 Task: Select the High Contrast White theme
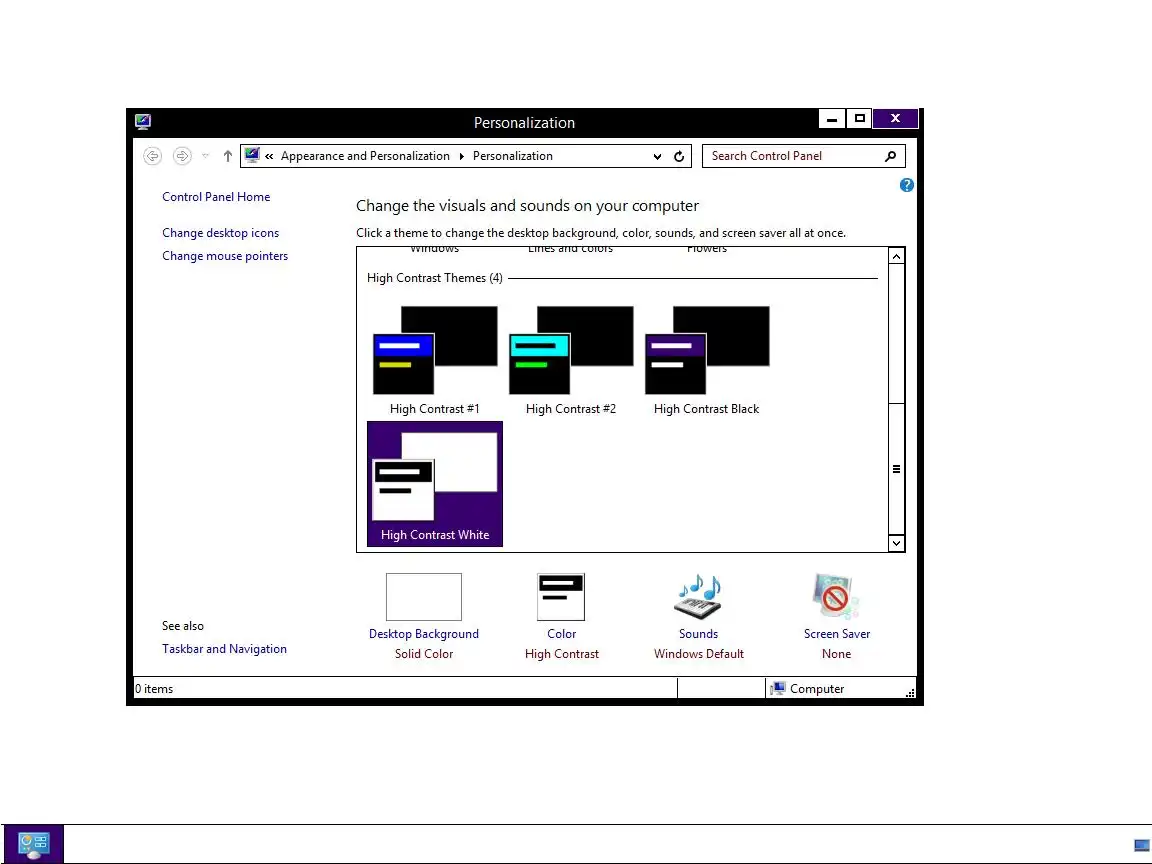(x=435, y=484)
